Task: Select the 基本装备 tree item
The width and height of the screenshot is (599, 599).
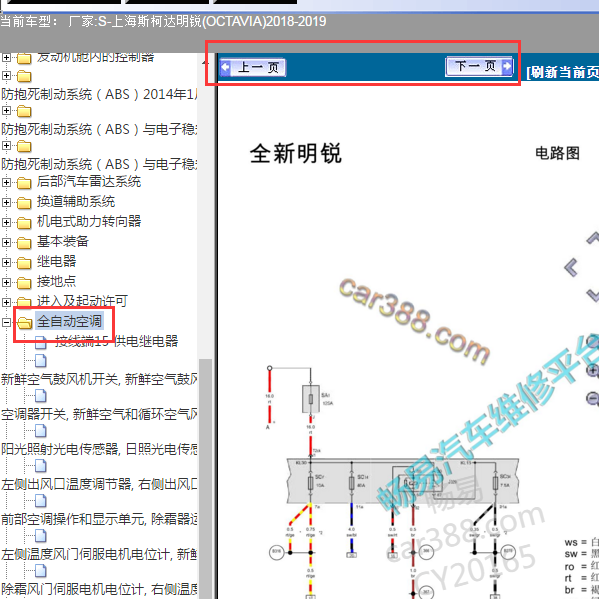Action: [63, 241]
